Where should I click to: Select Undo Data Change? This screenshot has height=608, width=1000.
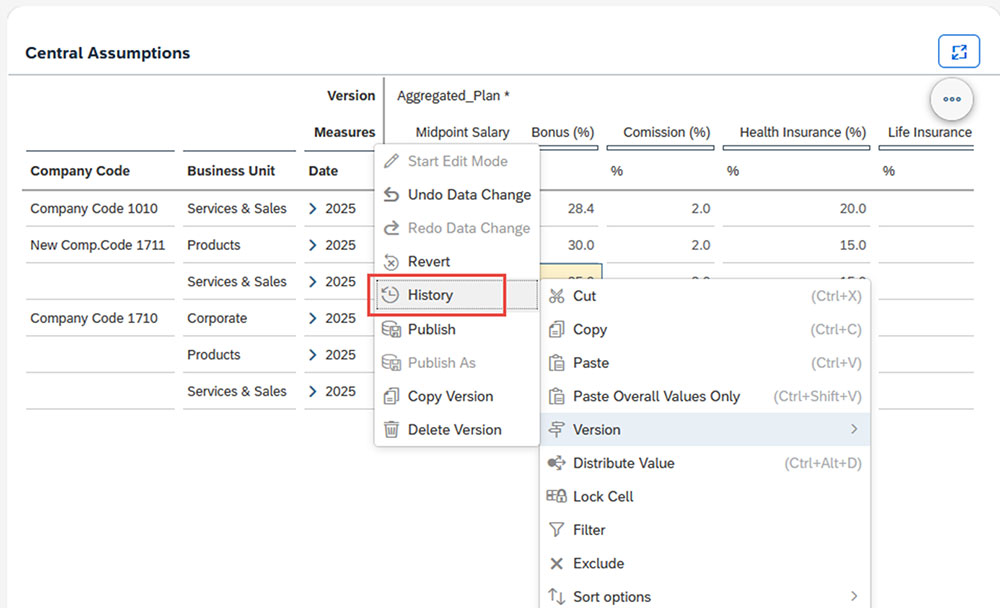click(x=468, y=195)
